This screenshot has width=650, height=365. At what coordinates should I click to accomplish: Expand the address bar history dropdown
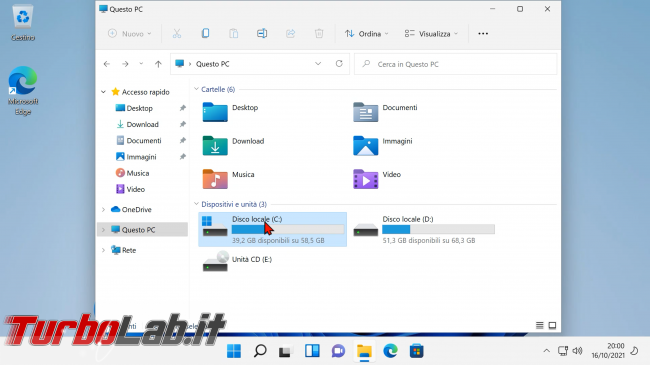pyautogui.click(x=318, y=63)
